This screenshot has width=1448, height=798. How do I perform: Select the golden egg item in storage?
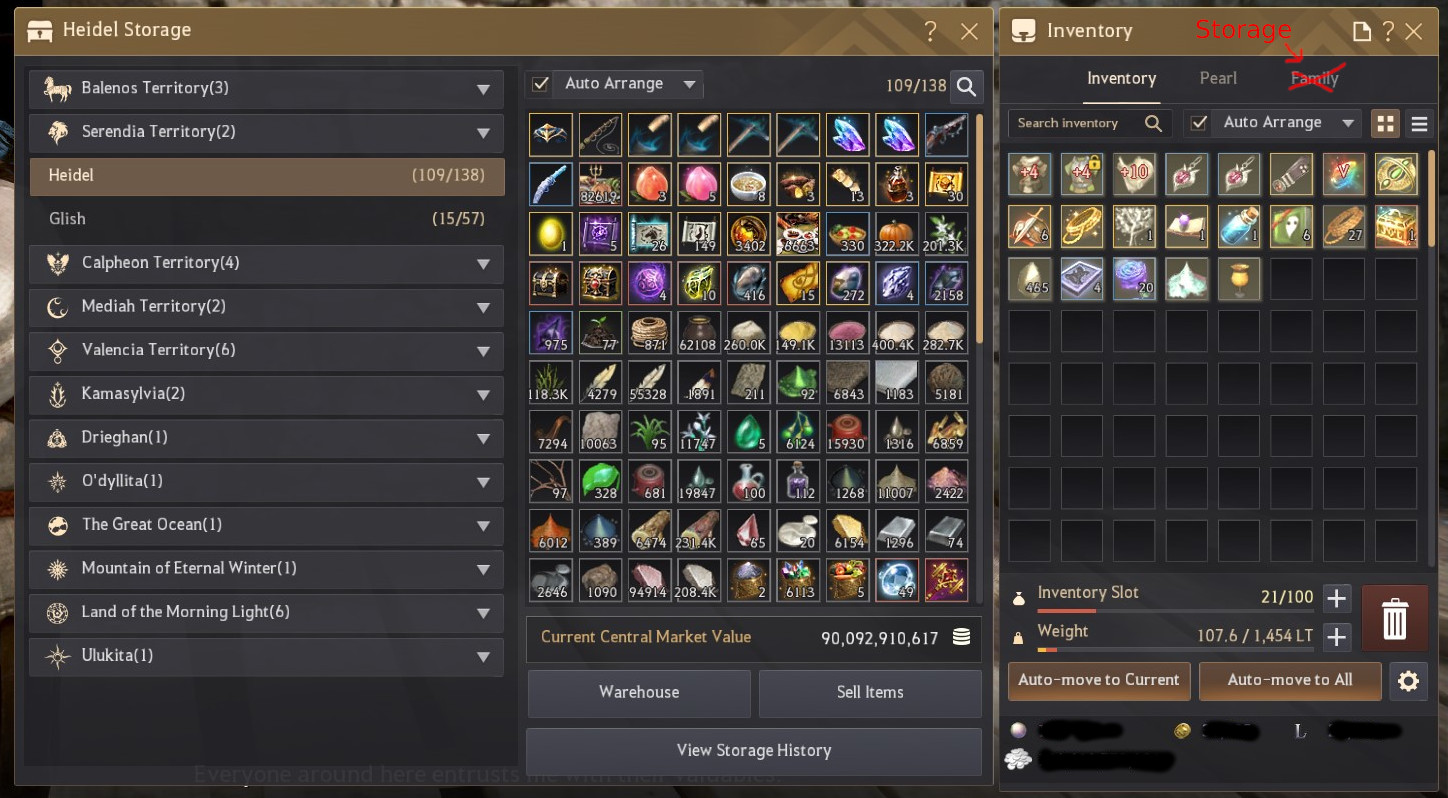coord(550,234)
